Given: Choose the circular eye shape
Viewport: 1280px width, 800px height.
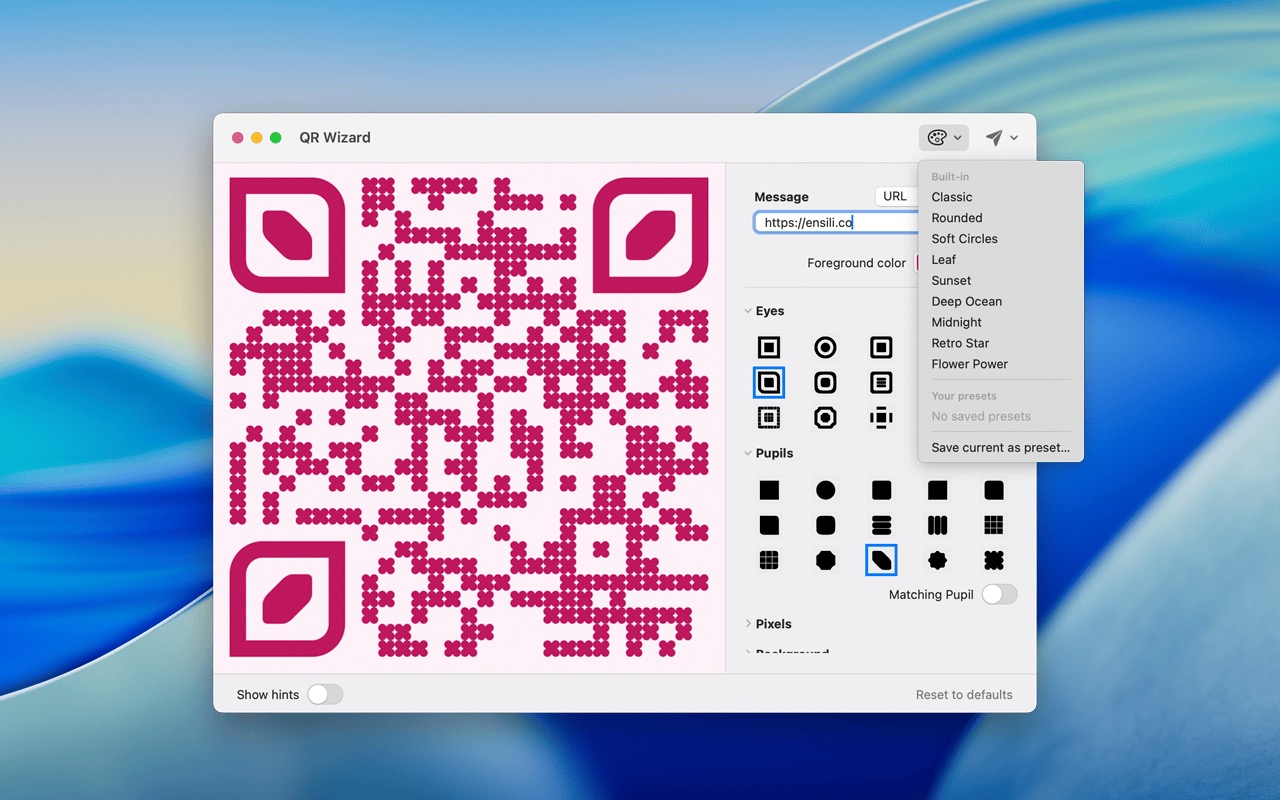Looking at the screenshot, I should point(825,347).
